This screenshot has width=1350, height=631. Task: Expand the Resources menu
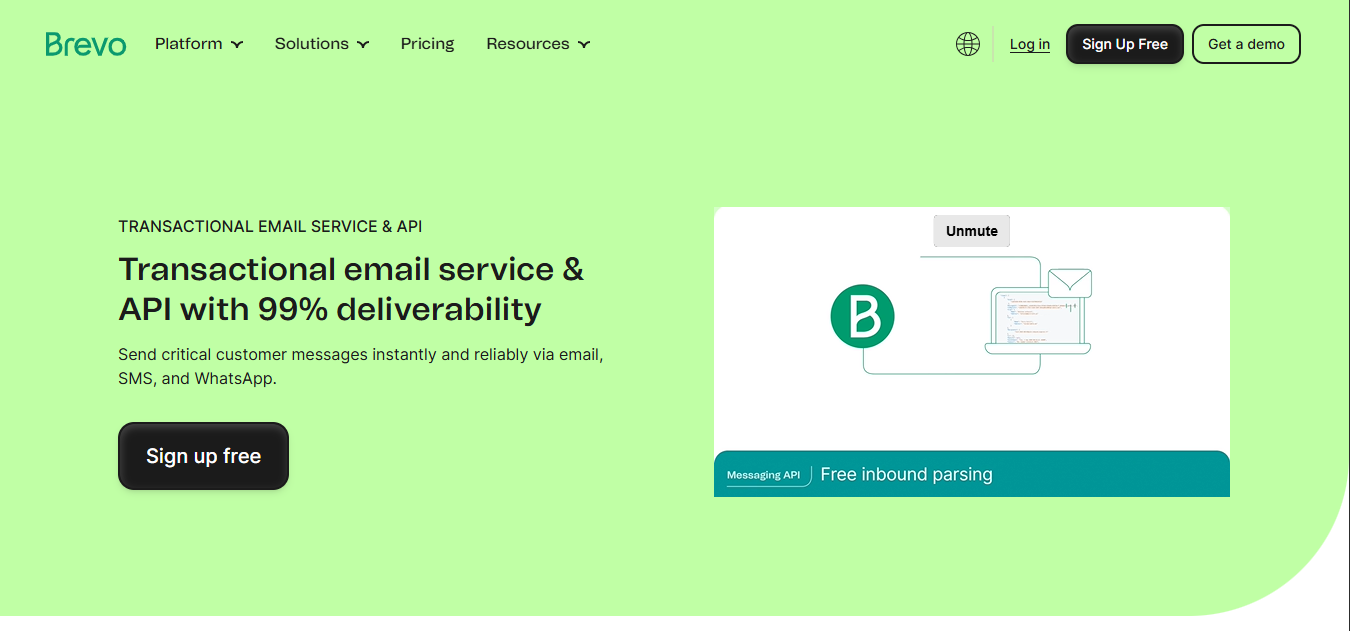pos(538,44)
